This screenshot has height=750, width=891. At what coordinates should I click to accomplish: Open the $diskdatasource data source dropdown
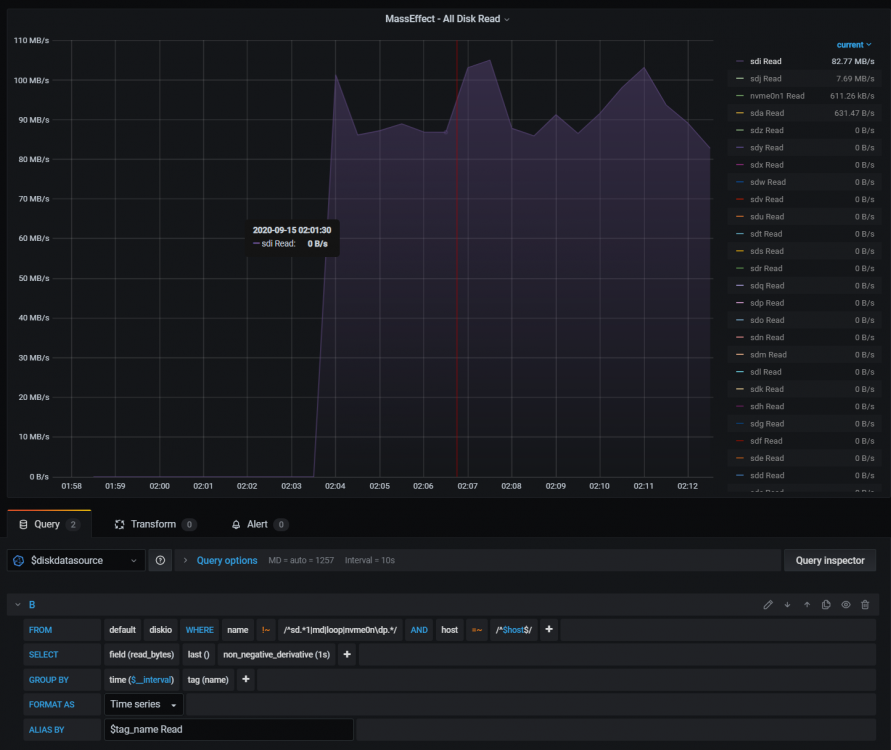click(x=76, y=560)
